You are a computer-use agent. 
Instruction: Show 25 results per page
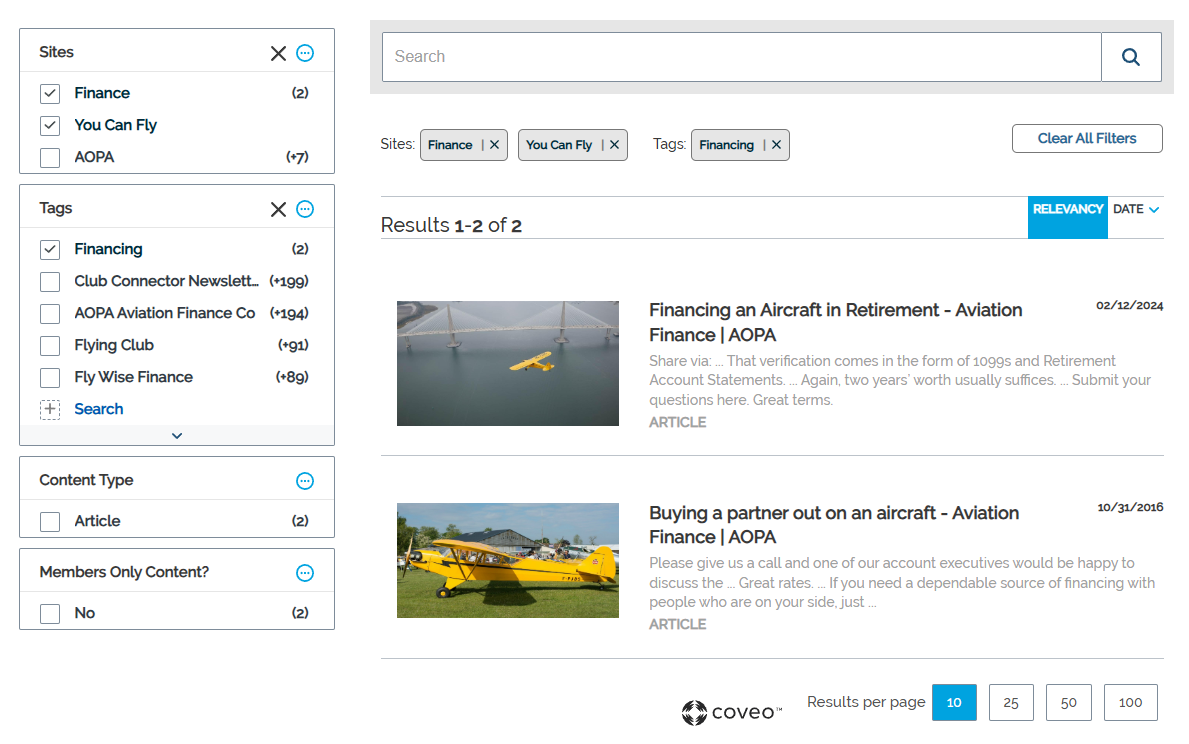(1011, 702)
